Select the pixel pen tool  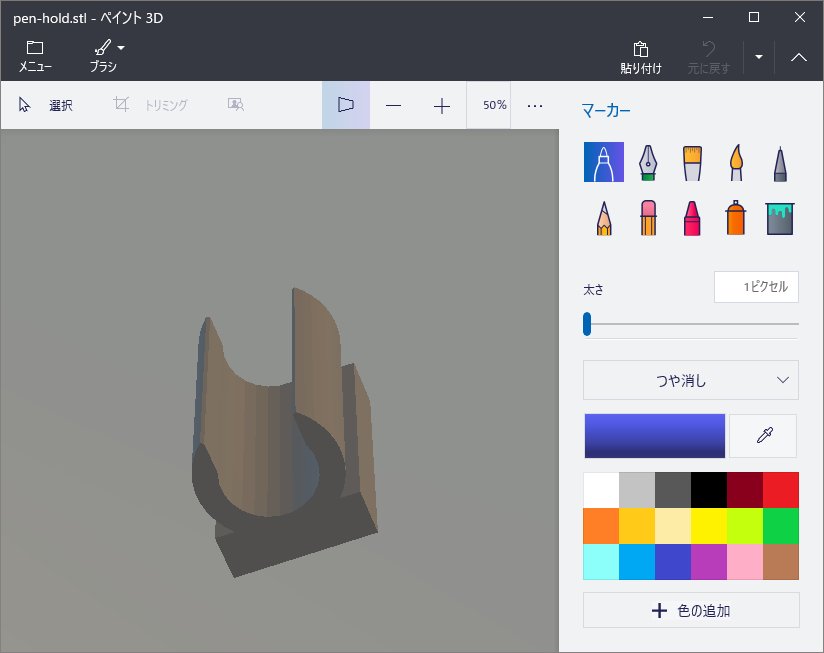[x=780, y=162]
